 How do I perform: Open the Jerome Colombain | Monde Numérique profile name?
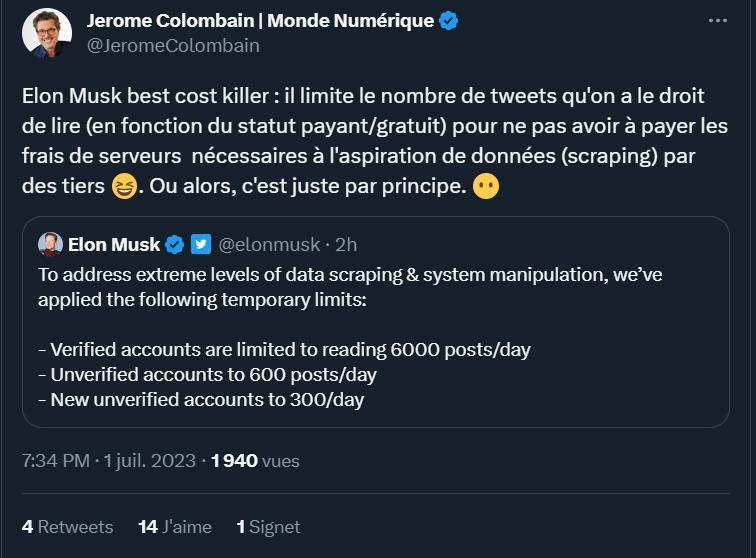click(x=261, y=21)
